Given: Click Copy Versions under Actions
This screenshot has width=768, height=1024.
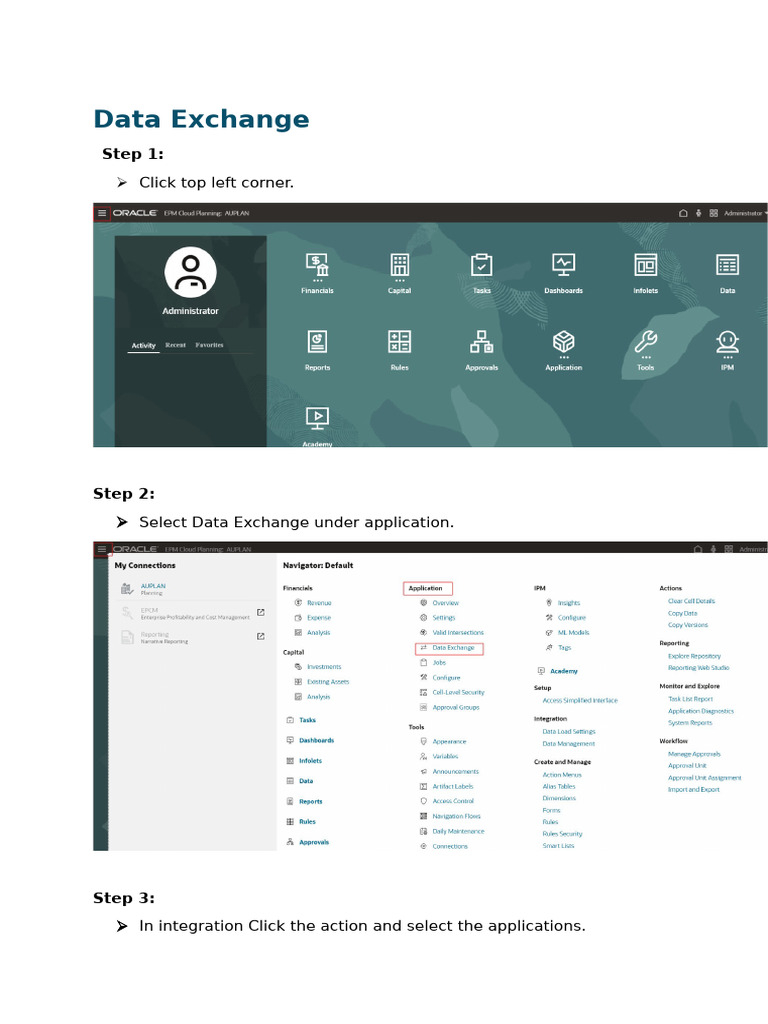Looking at the screenshot, I should pos(688,625).
